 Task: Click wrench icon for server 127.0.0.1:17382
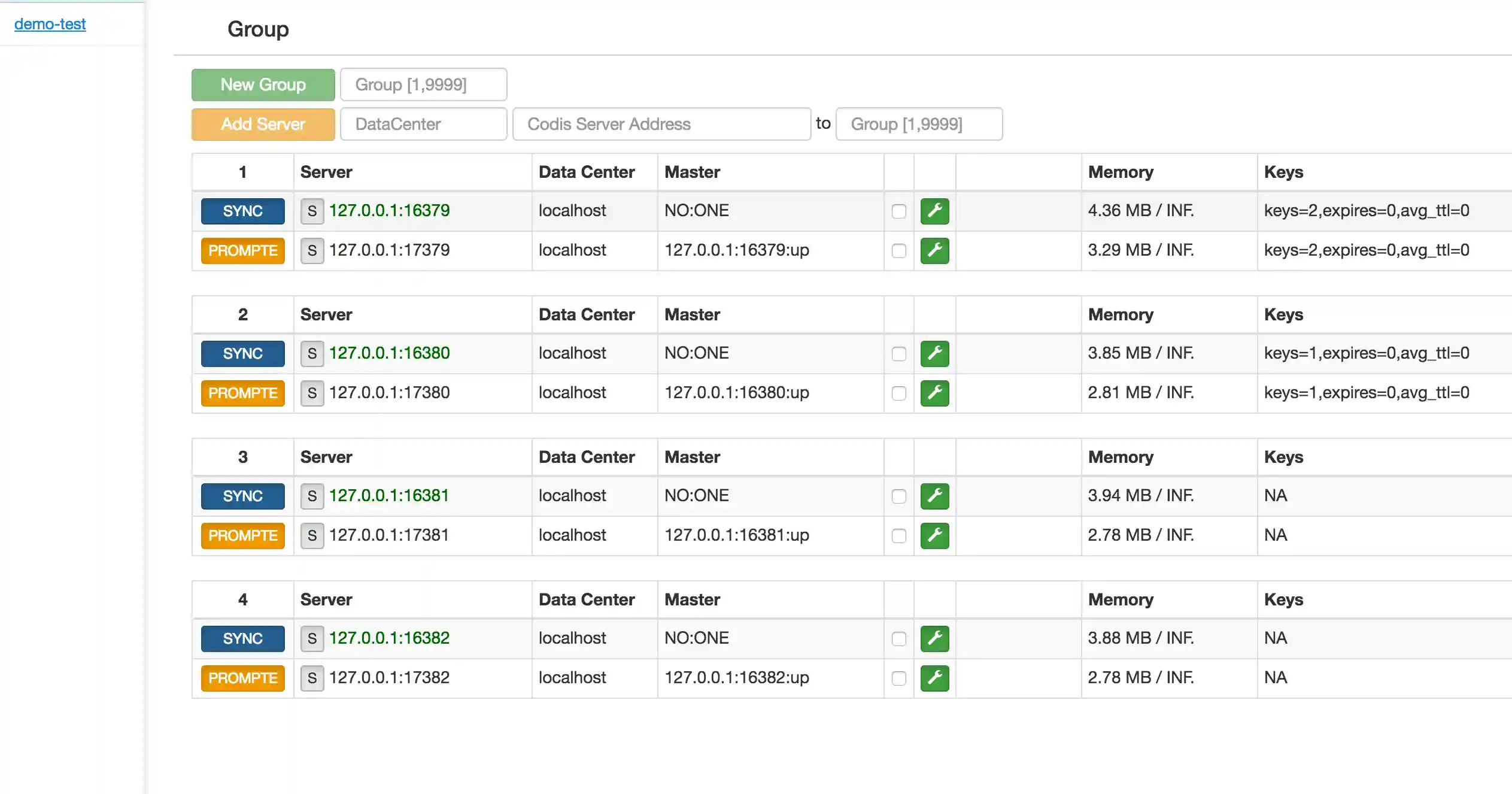click(x=934, y=678)
